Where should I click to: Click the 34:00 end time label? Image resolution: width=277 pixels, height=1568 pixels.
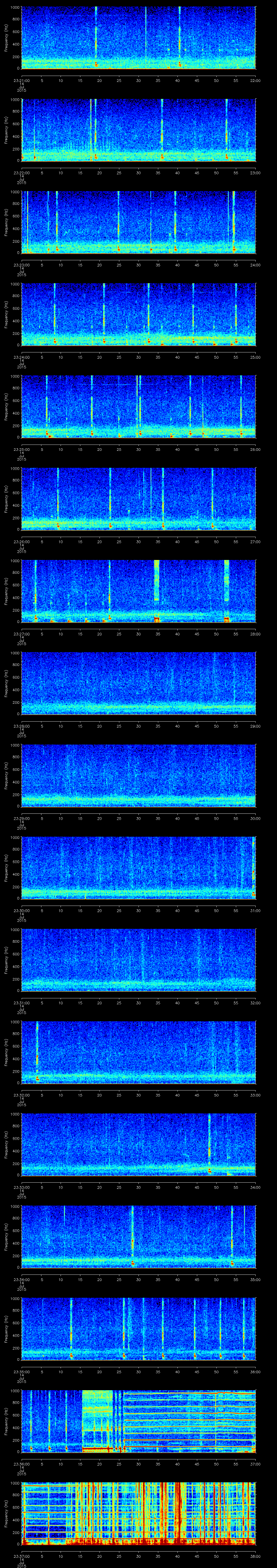pyautogui.click(x=255, y=1187)
